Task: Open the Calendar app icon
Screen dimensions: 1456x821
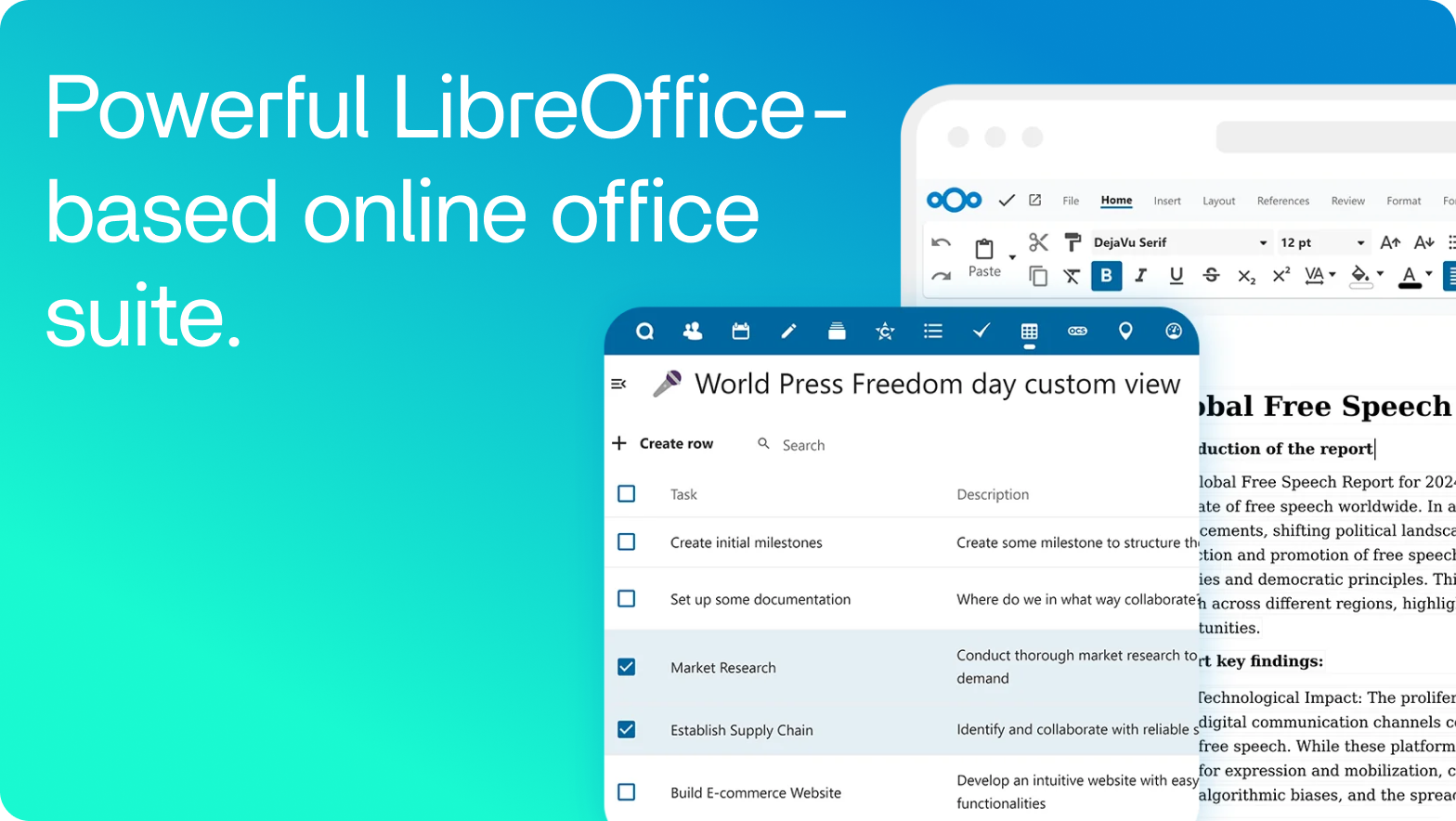Action: 740,332
